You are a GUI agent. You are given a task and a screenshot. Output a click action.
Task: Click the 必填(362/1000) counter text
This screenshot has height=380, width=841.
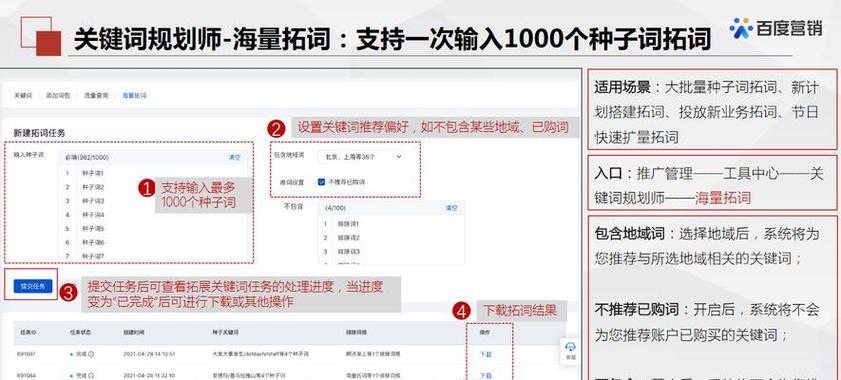pyautogui.click(x=87, y=158)
